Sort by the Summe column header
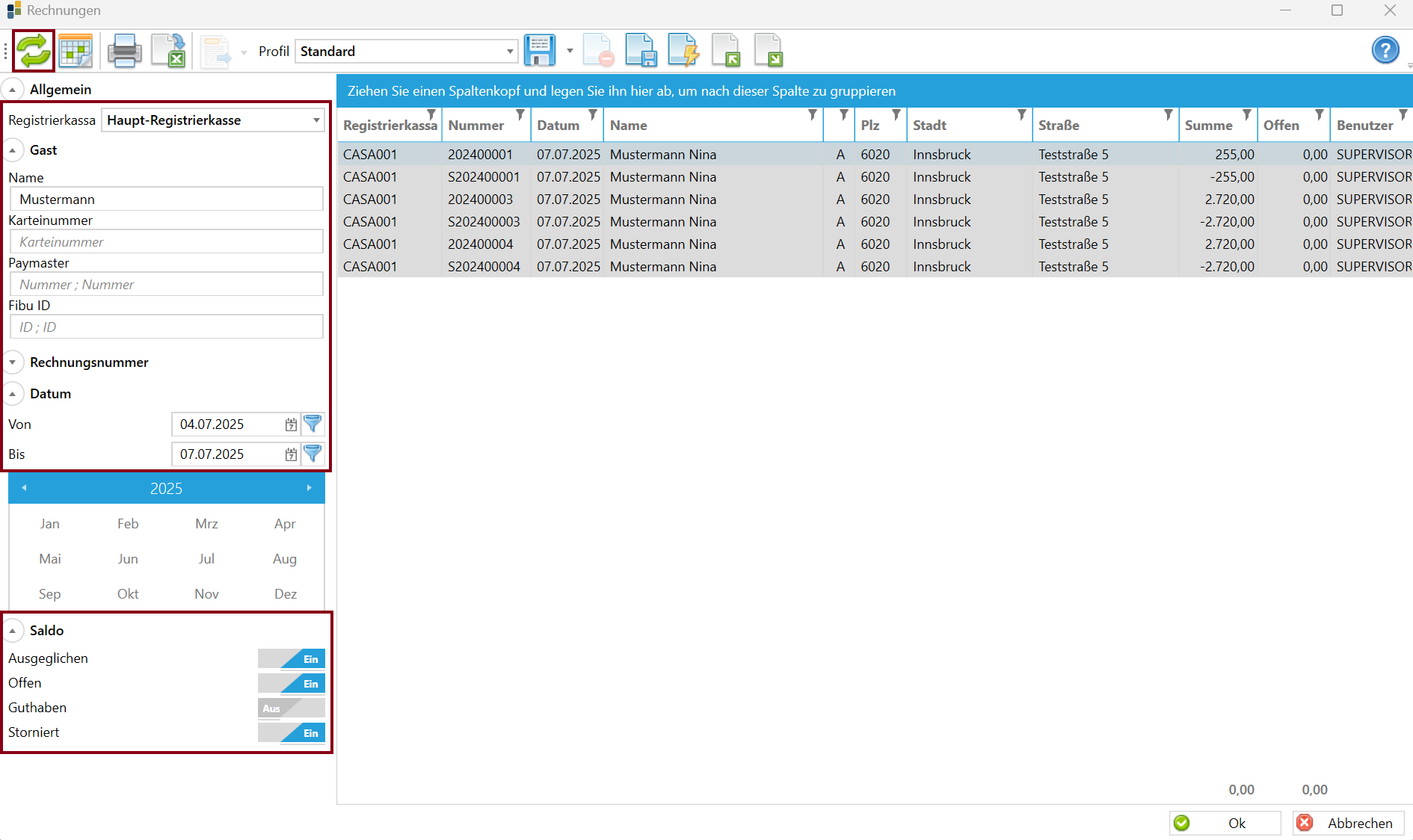The height and width of the screenshot is (840, 1413). [x=1208, y=126]
